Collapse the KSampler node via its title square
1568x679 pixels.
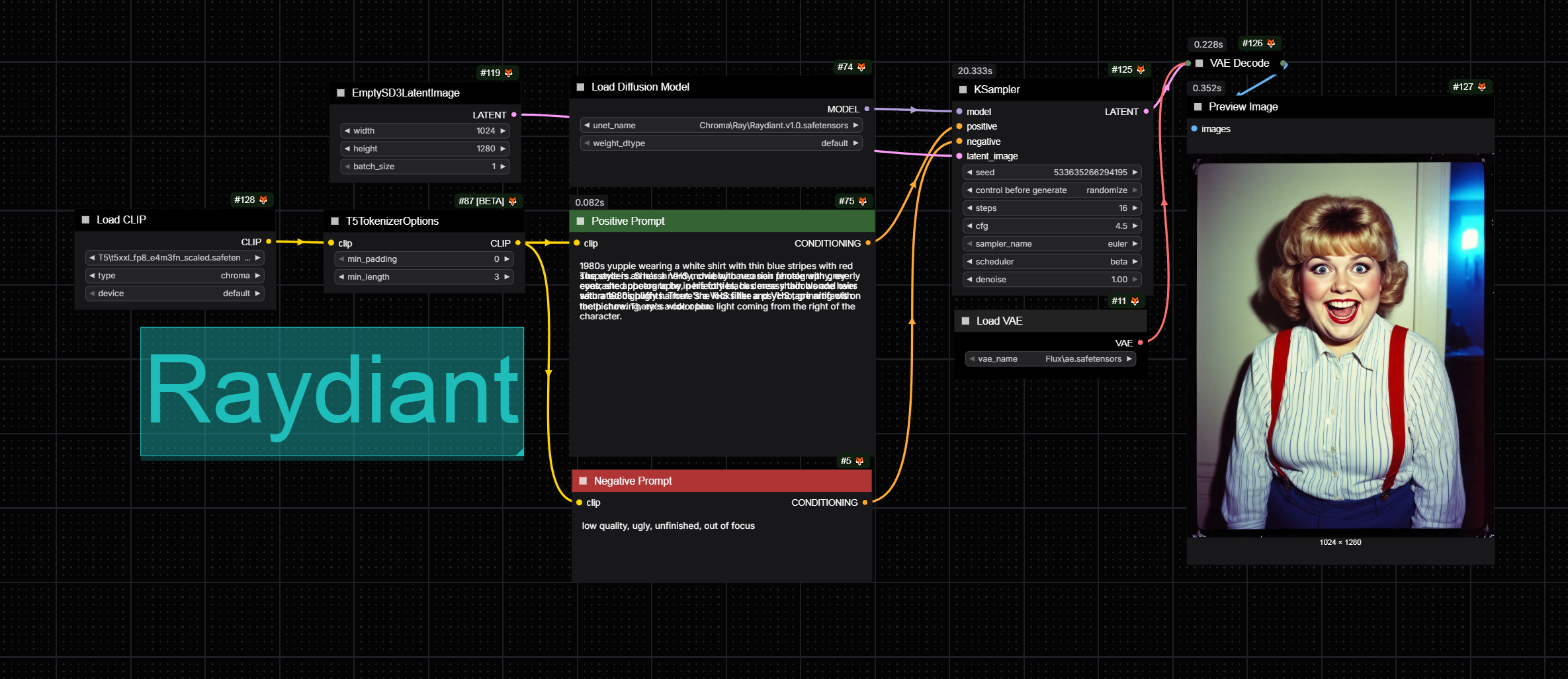pyautogui.click(x=964, y=89)
